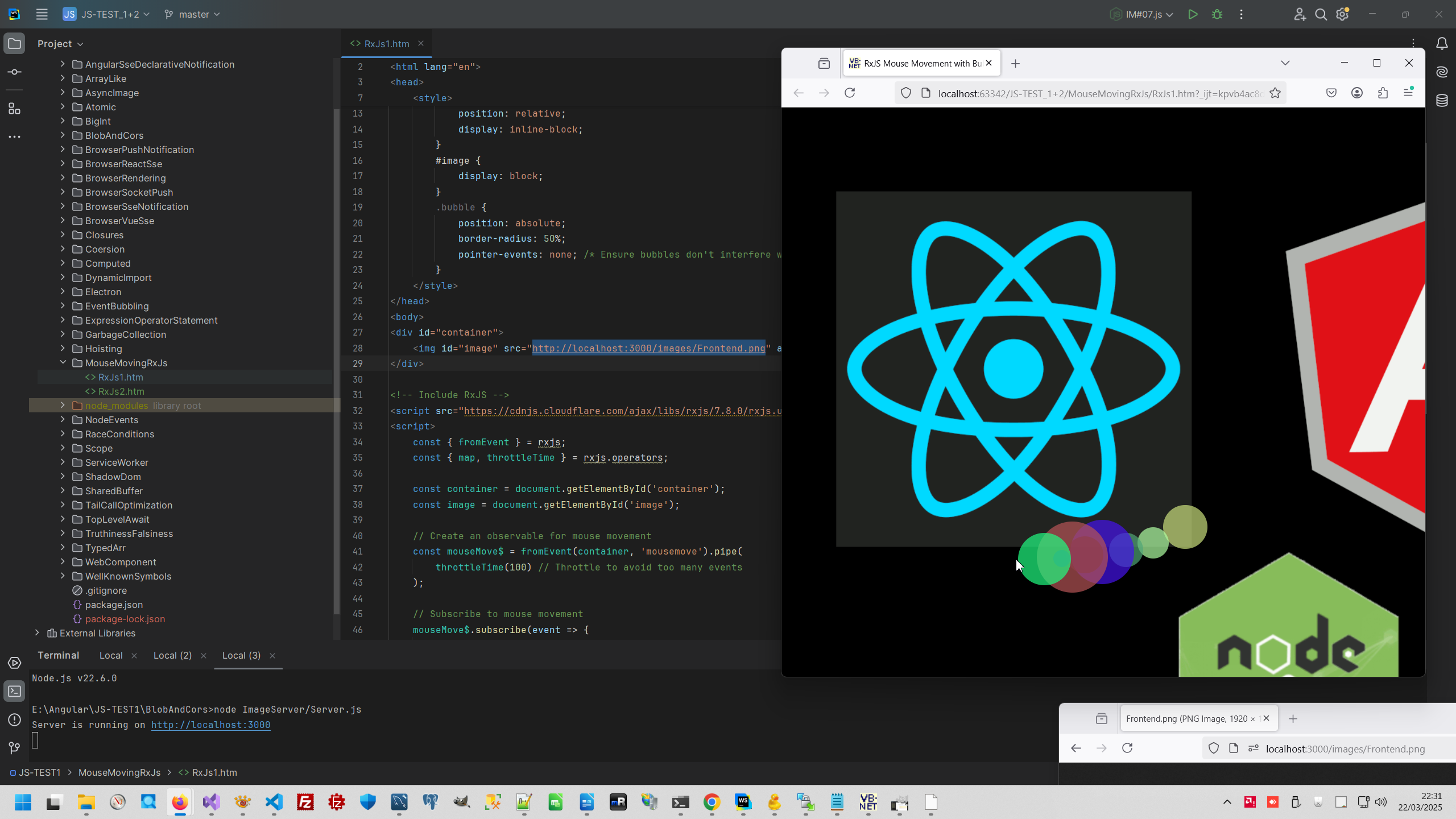
Task: Bookmark the page with the star icon
Action: (1275, 93)
